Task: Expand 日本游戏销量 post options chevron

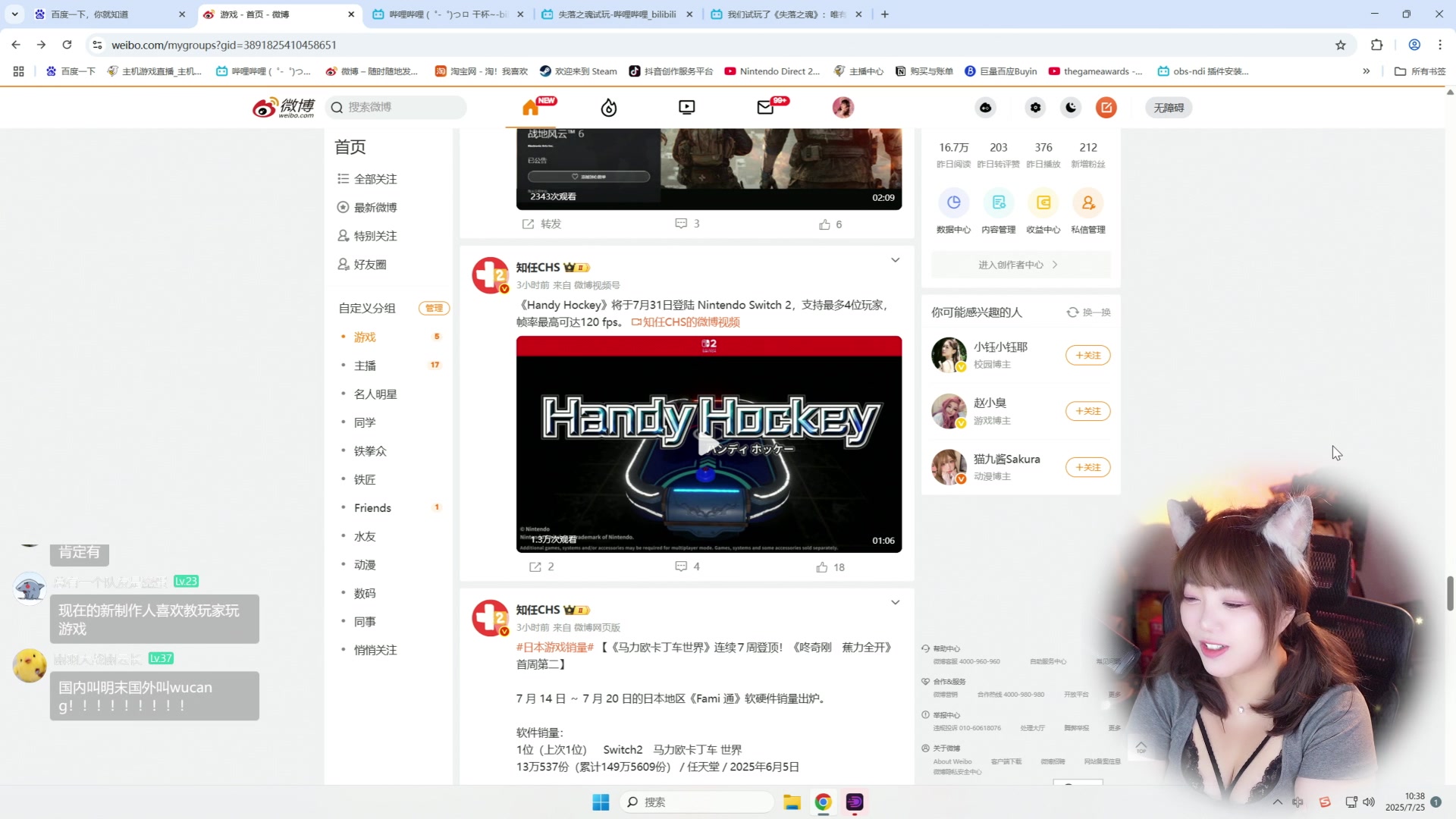Action: [895, 603]
